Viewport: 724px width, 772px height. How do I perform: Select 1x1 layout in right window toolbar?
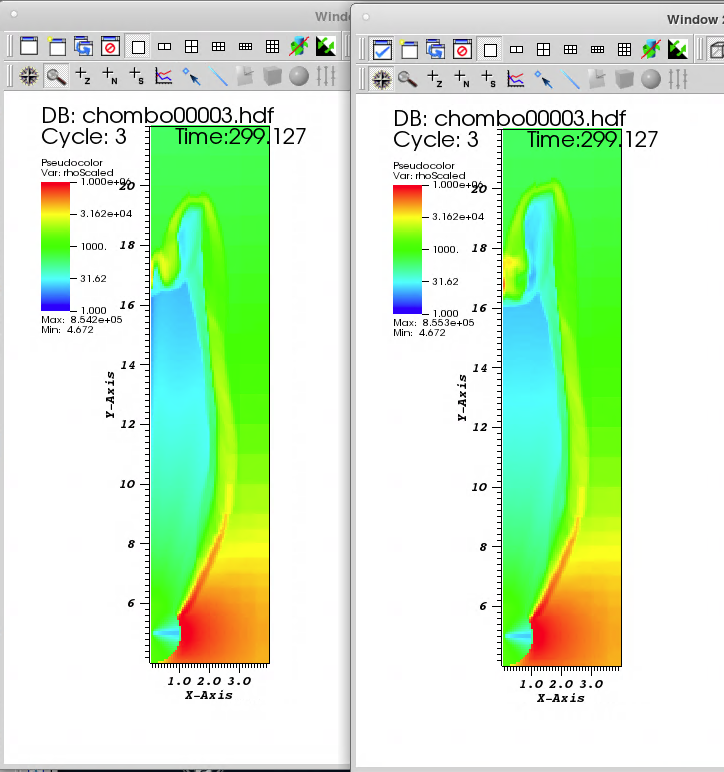tap(489, 49)
